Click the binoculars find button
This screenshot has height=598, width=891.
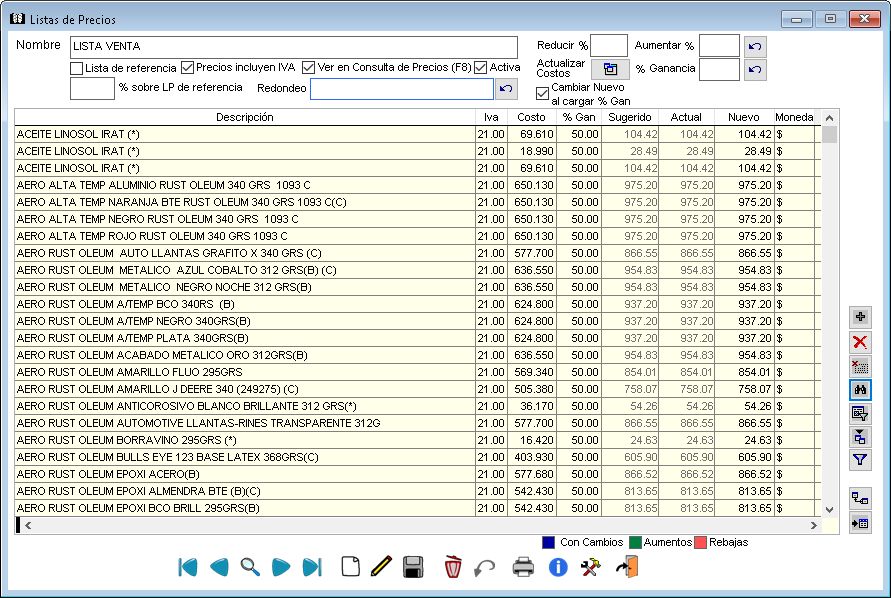click(x=859, y=389)
